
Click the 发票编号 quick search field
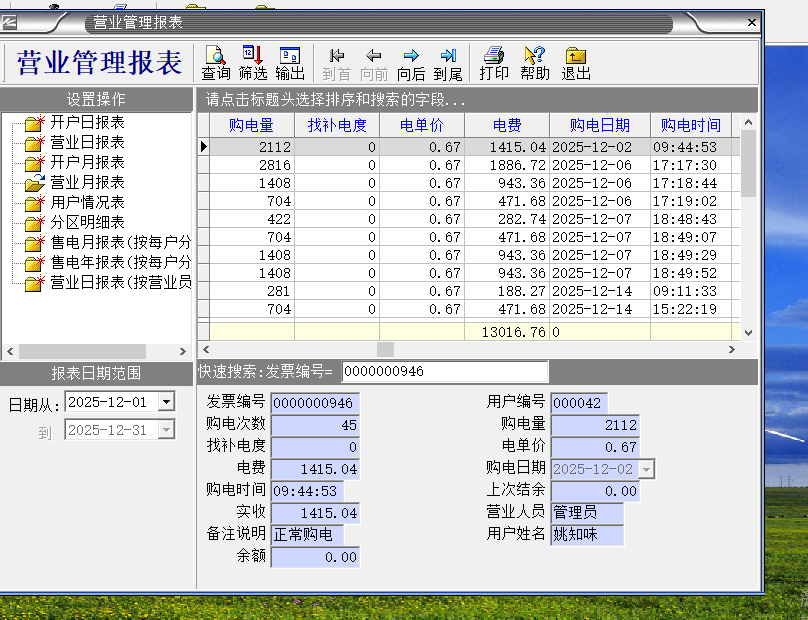[x=444, y=372]
